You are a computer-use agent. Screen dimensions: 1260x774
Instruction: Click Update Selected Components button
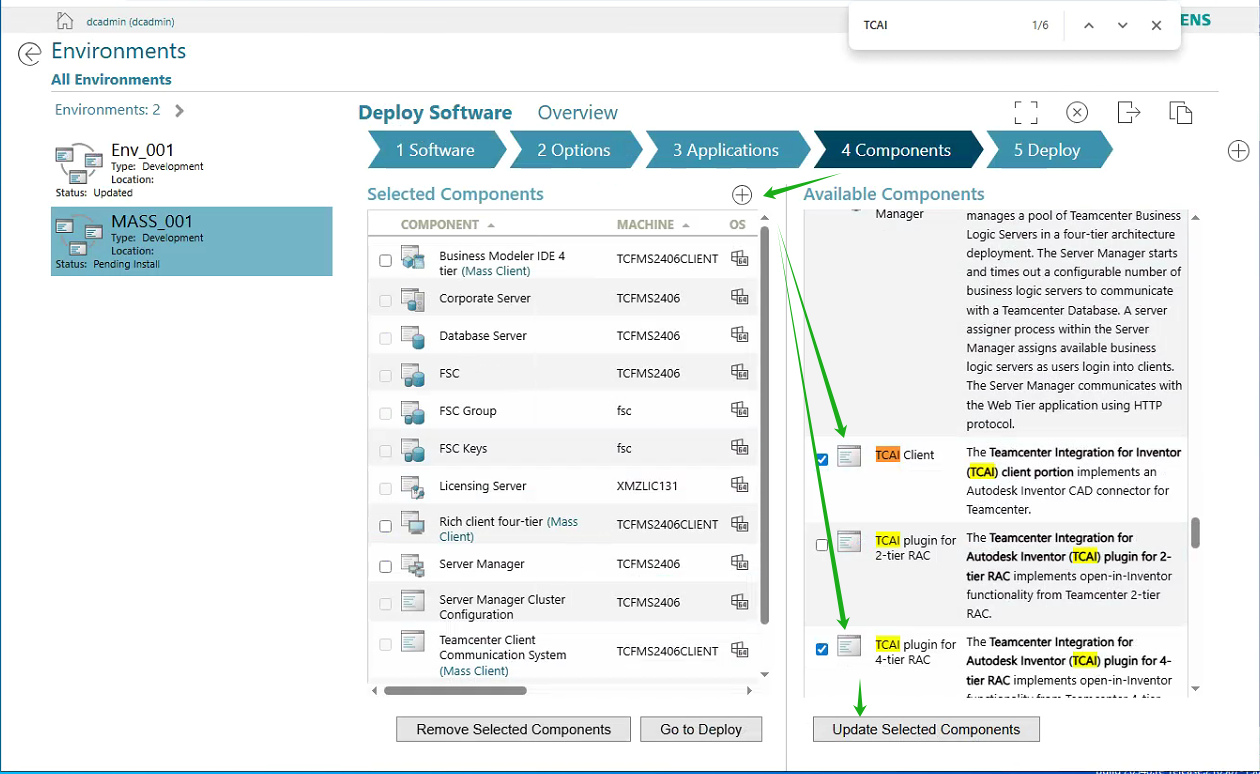pos(926,730)
